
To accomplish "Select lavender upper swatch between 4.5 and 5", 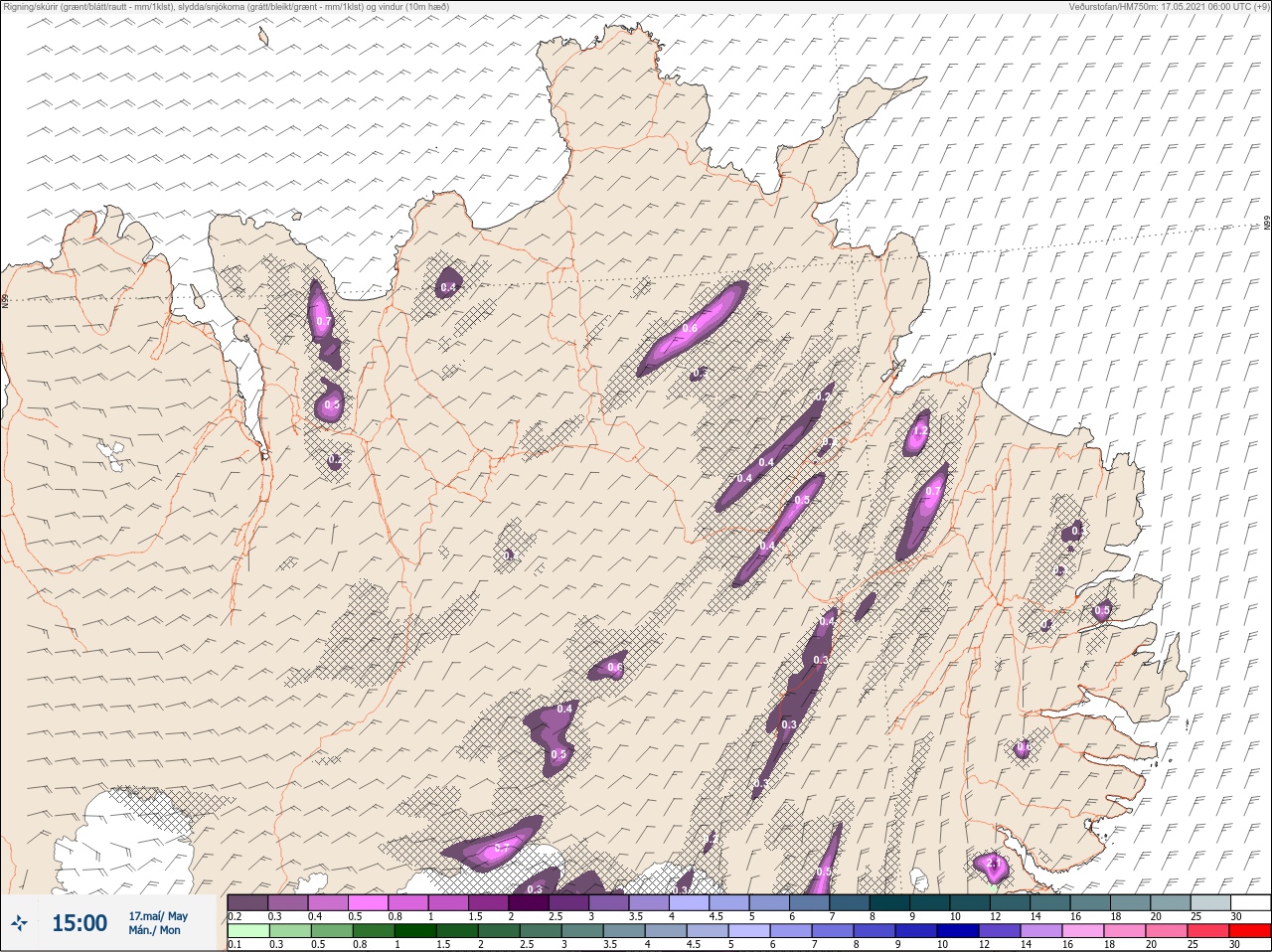I will [x=731, y=902].
